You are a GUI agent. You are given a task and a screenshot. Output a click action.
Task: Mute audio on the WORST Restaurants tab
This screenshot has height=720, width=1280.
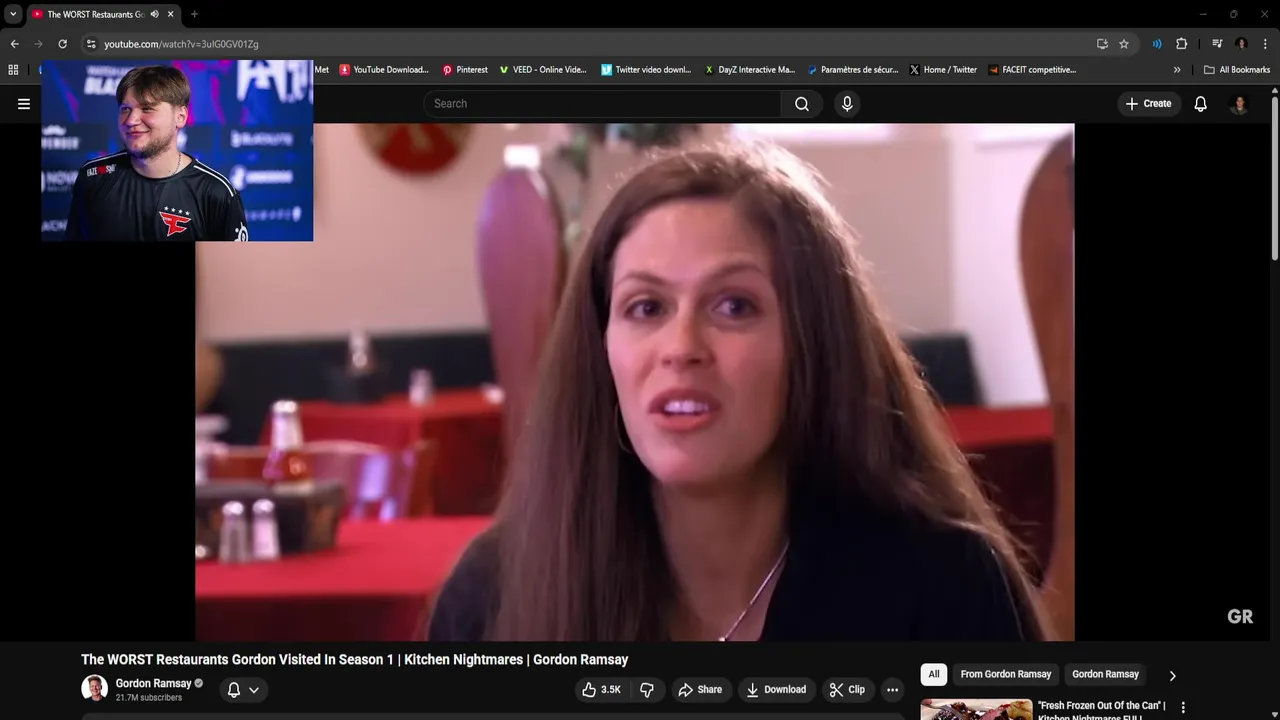click(x=155, y=14)
